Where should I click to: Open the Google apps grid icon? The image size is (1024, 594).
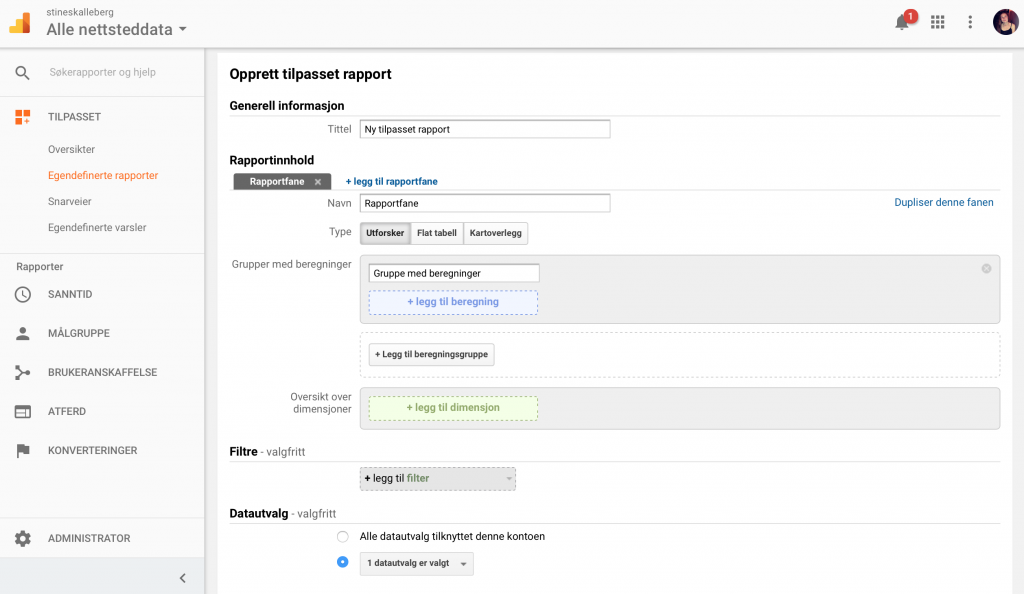(938, 22)
